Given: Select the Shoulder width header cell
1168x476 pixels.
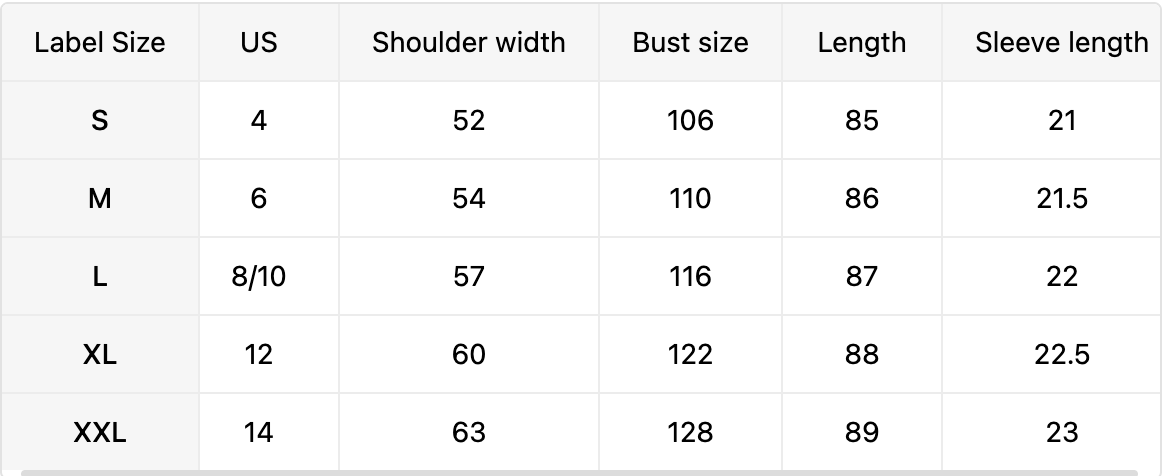Looking at the screenshot, I should coord(468,43).
